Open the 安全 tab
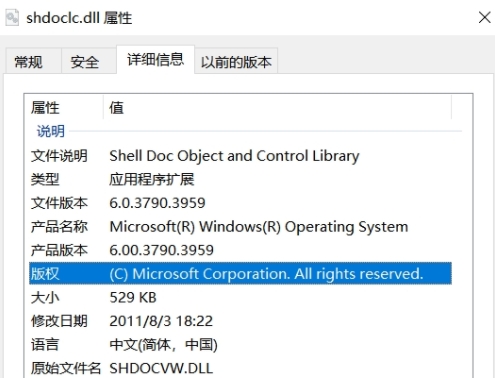This screenshot has width=495, height=378. click(85, 62)
